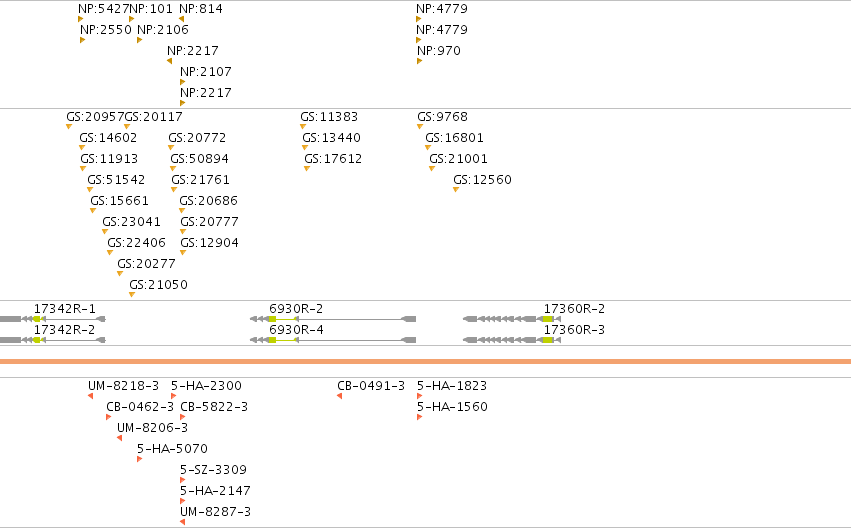Image resolution: width=851 pixels, height=528 pixels.
Task: Click the left-pointing marker under NP:814
Action: (x=182, y=19)
